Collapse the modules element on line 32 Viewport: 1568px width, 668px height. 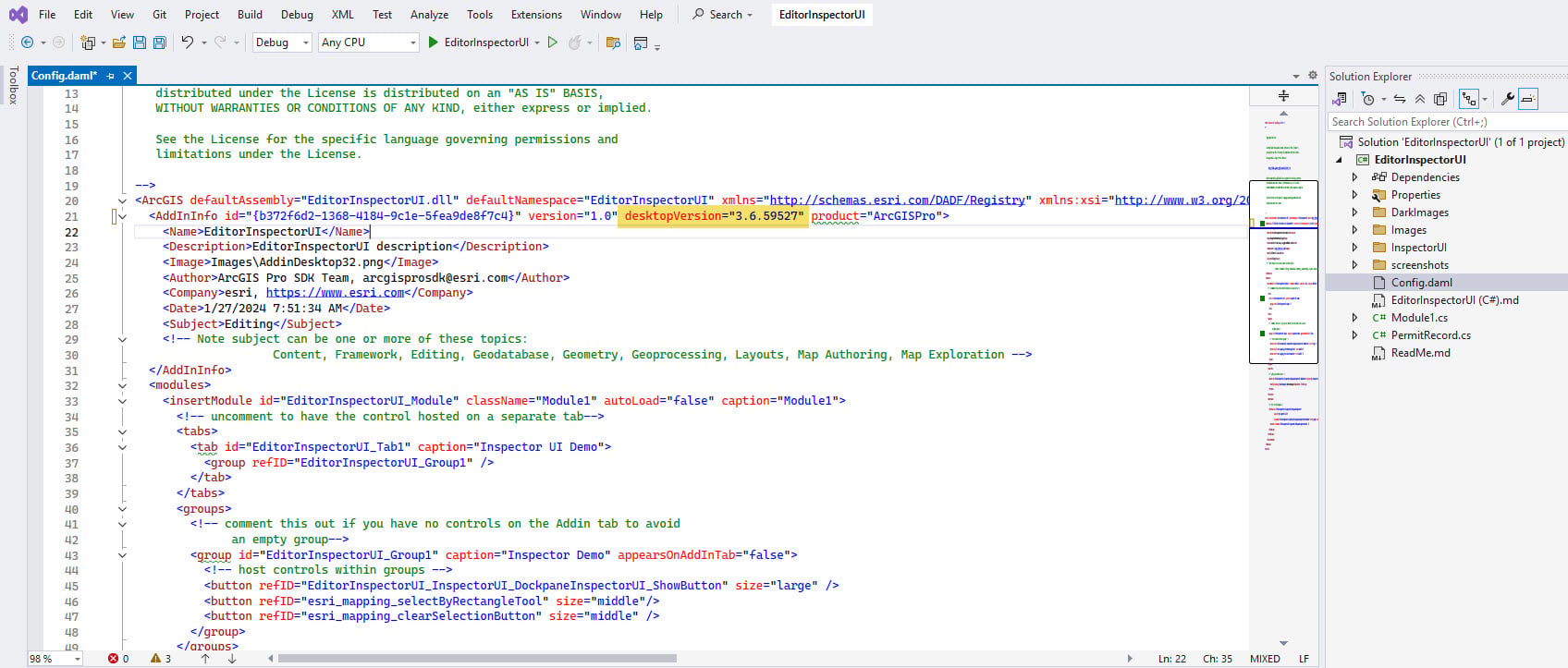click(122, 385)
